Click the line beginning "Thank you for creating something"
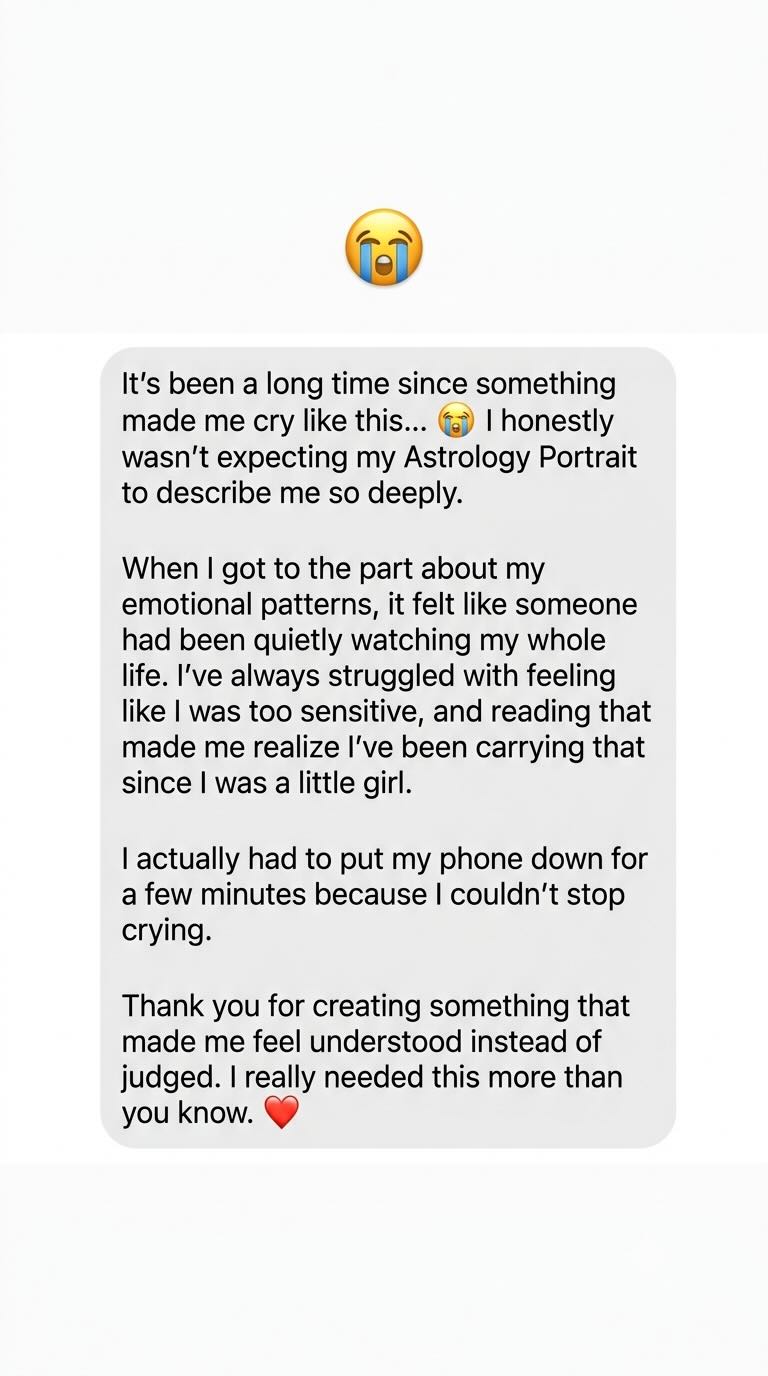This screenshot has height=1376, width=768. tap(376, 1006)
